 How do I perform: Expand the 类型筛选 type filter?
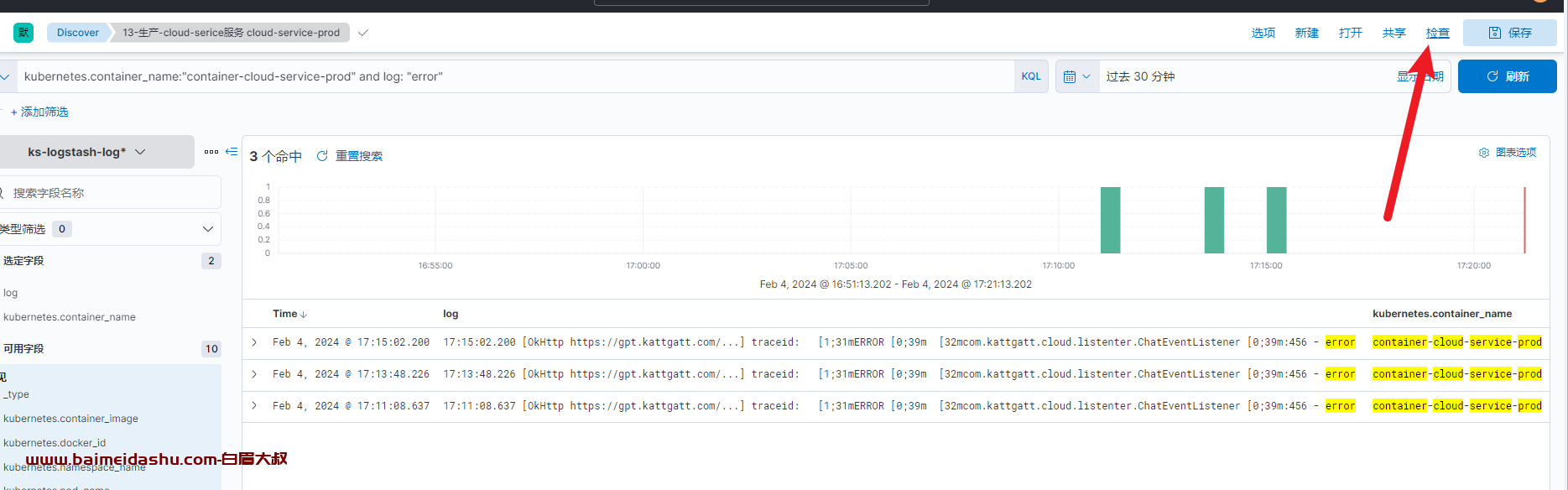(x=109, y=229)
